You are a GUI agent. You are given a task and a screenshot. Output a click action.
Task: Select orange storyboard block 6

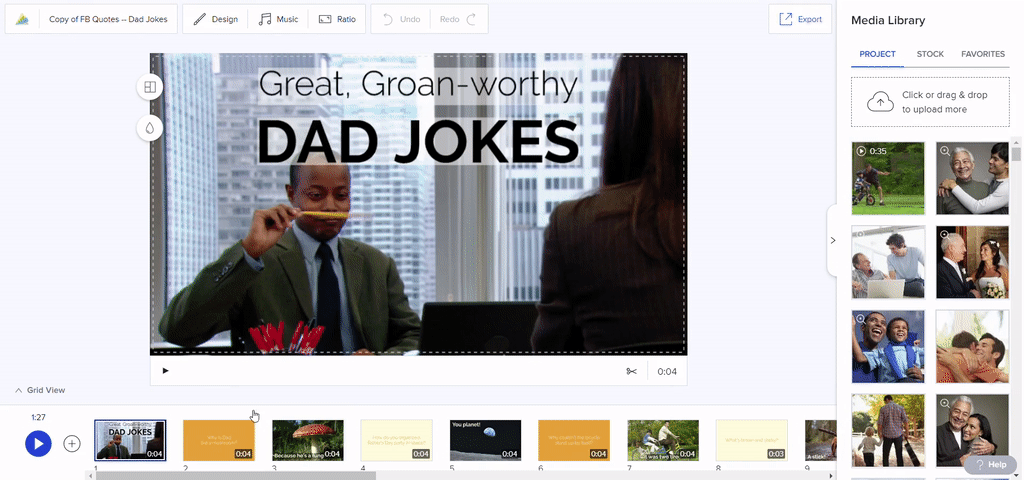point(574,440)
